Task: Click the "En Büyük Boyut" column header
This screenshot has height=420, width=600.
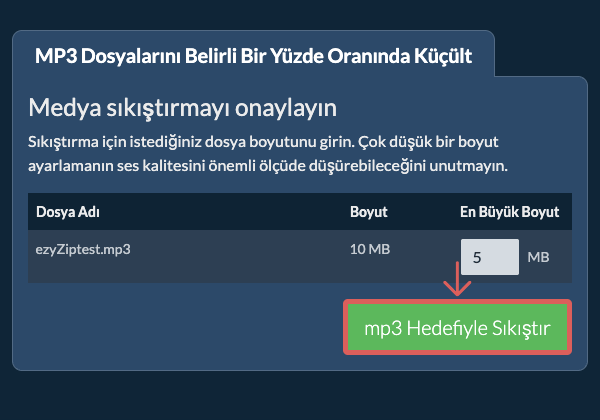Action: point(509,212)
